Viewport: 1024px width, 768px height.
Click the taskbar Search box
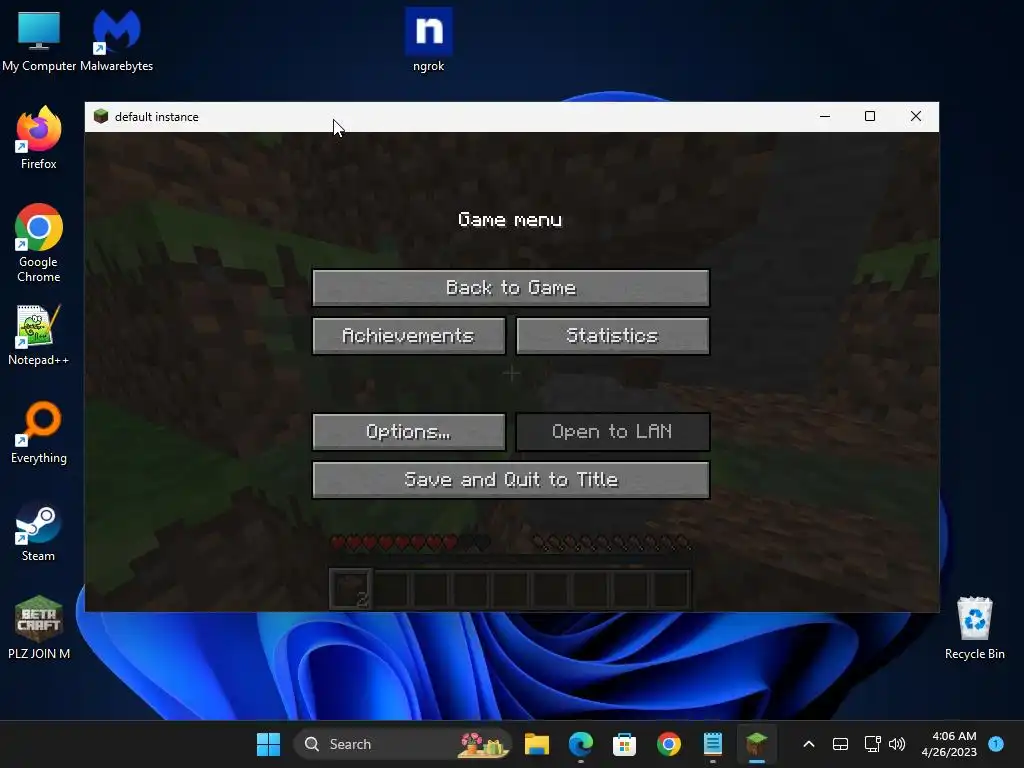(x=402, y=744)
